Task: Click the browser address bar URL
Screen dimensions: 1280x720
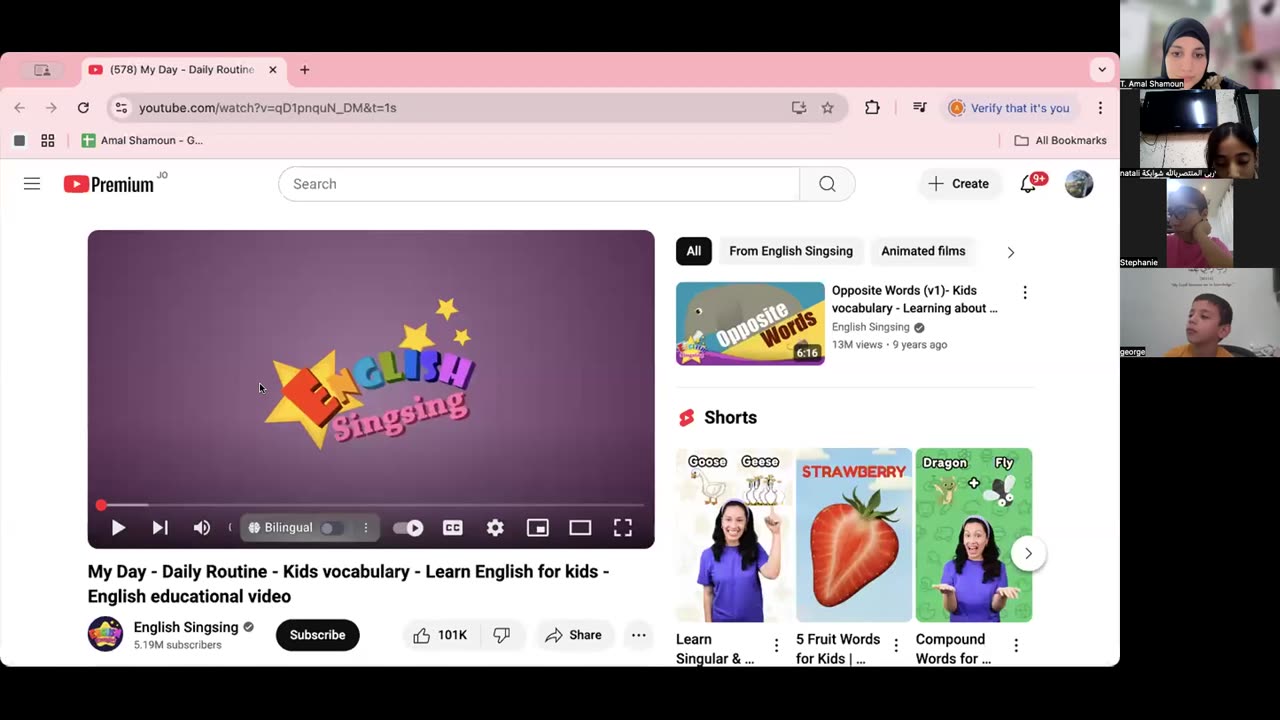Action: 268,108
